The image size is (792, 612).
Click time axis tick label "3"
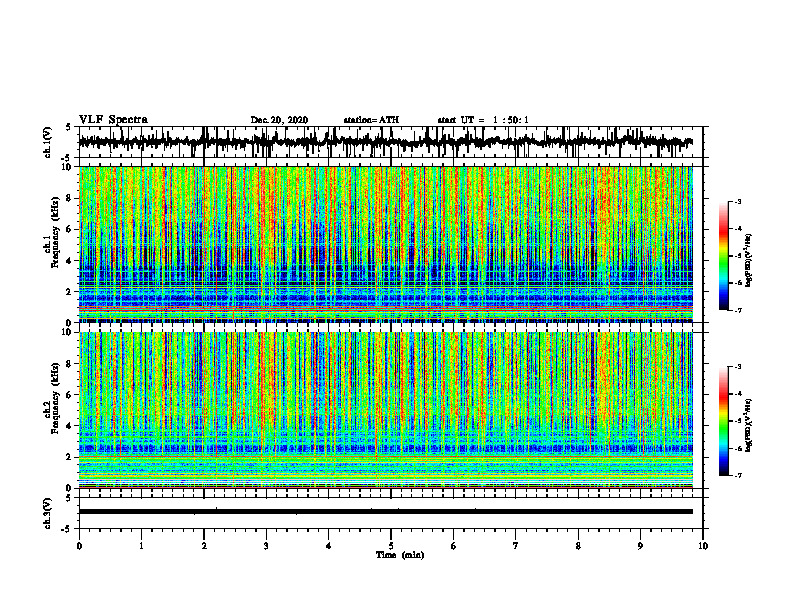(266, 546)
